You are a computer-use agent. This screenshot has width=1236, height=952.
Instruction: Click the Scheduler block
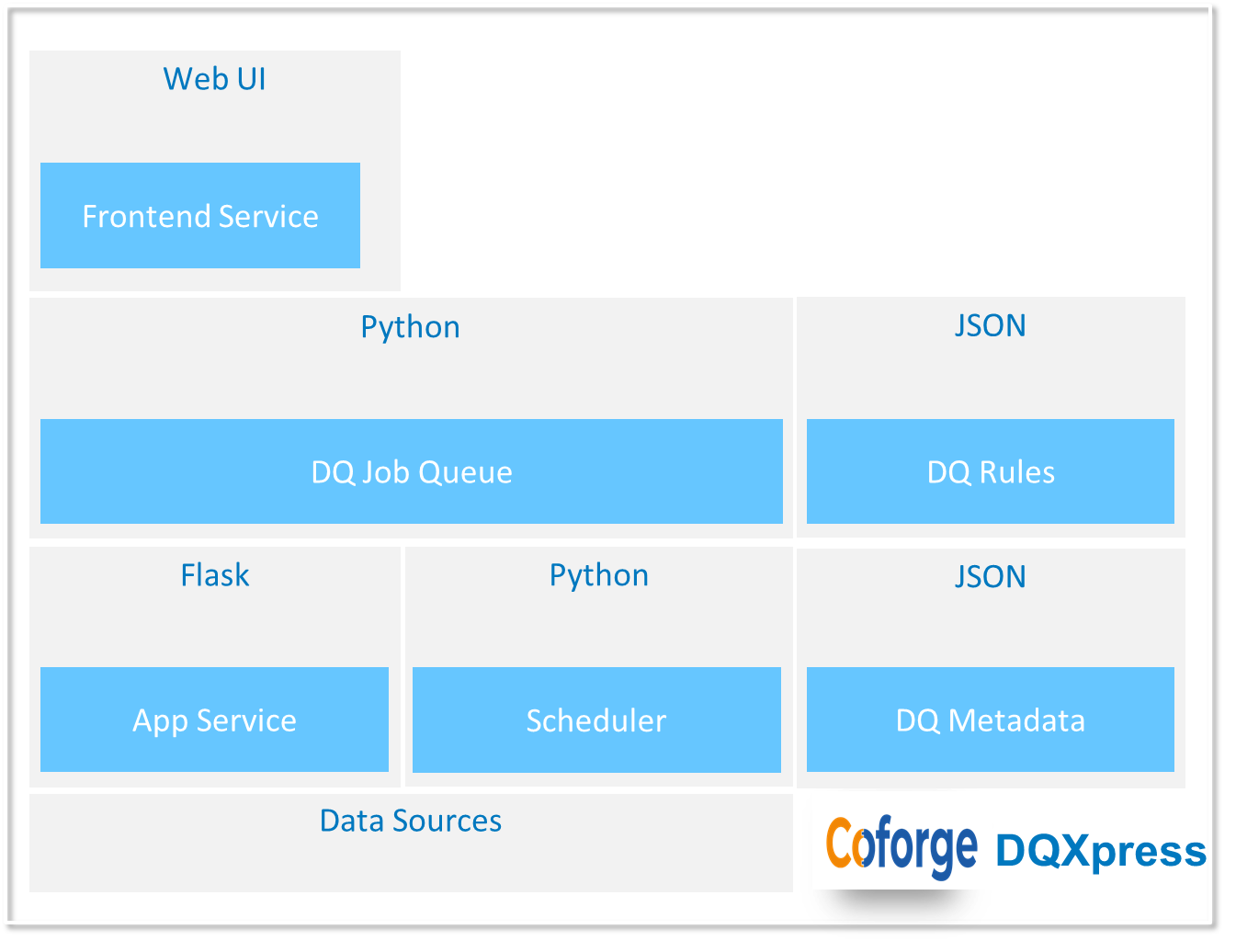[x=596, y=720]
